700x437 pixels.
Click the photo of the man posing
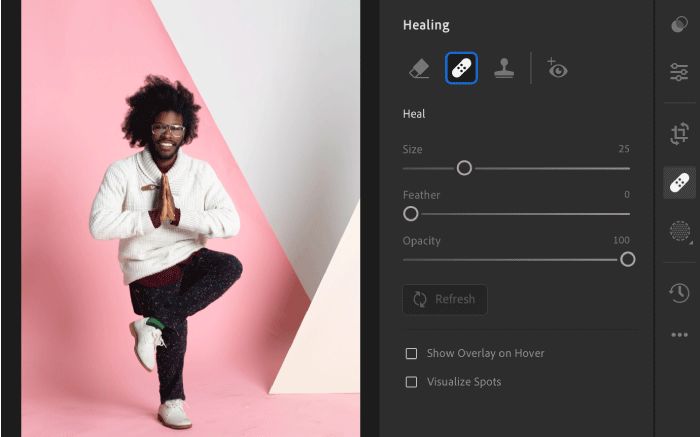[191, 218]
